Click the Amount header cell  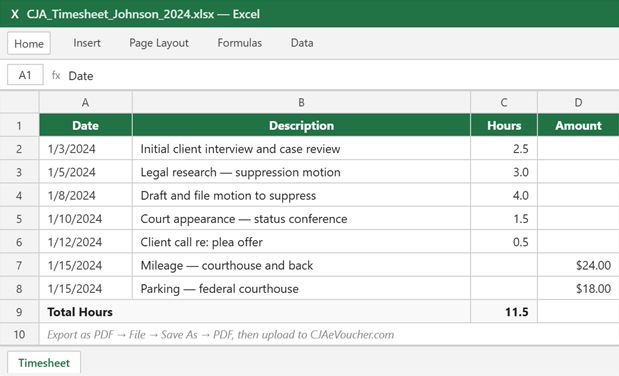[x=578, y=125]
